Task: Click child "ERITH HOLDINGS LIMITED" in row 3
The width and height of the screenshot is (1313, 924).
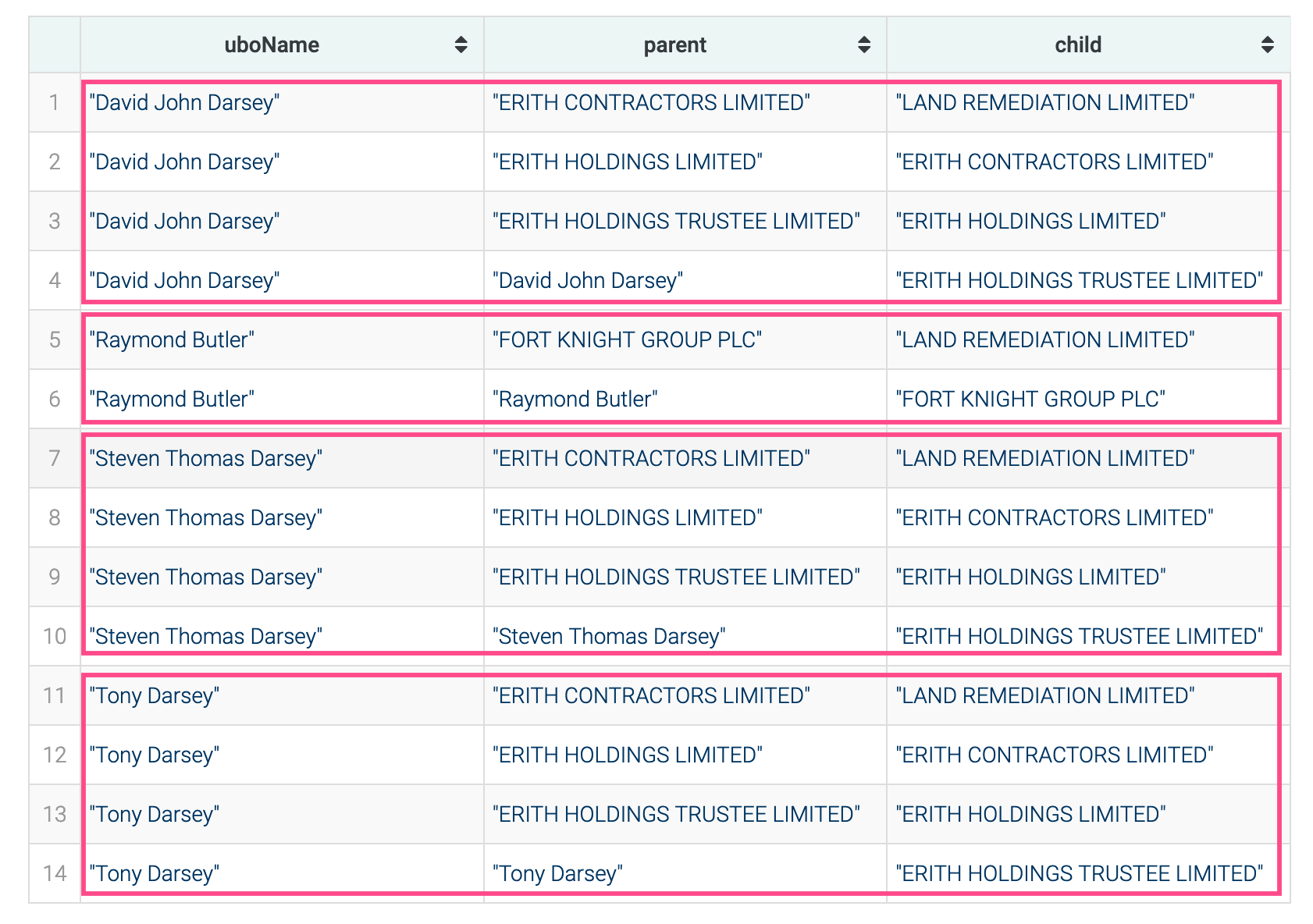Action: pos(1030,221)
